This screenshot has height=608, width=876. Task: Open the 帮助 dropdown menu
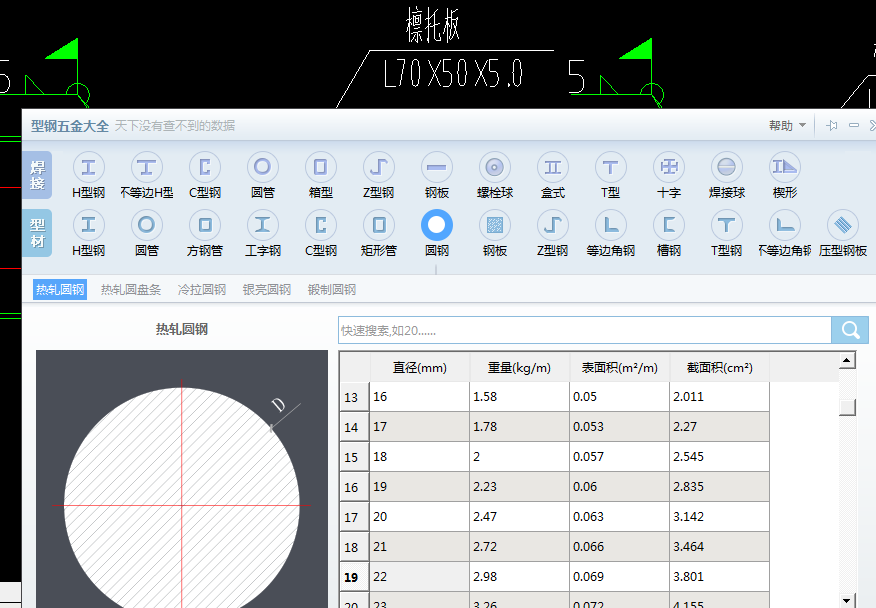pos(787,126)
